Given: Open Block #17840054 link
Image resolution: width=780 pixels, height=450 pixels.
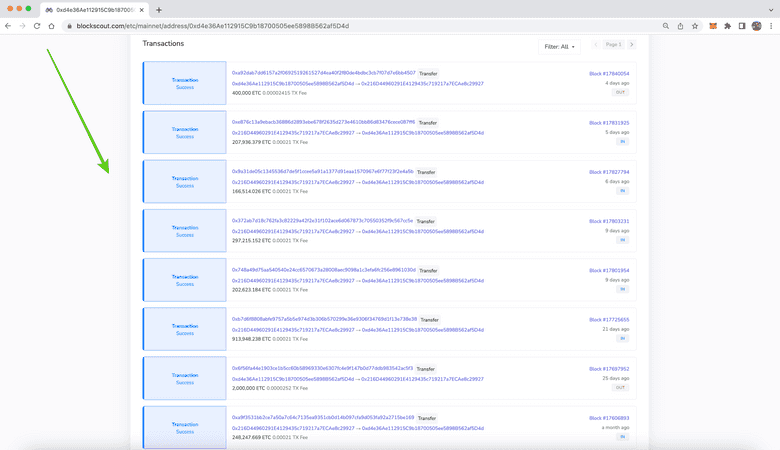Looking at the screenshot, I should 609,73.
